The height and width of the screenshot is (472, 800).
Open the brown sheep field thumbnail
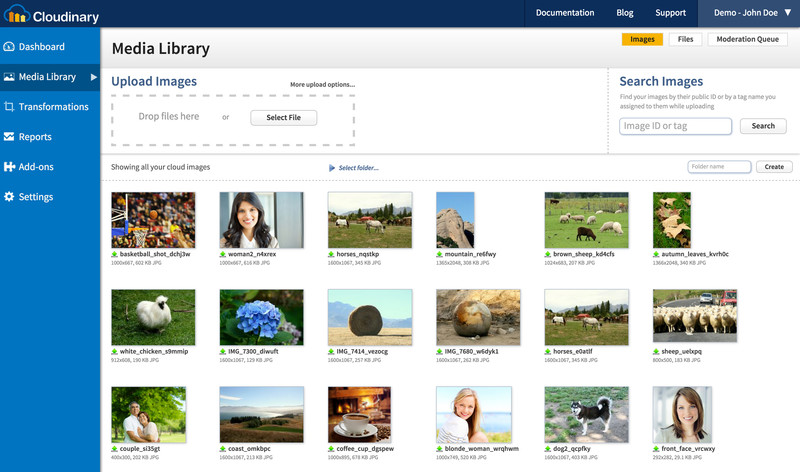click(586, 220)
